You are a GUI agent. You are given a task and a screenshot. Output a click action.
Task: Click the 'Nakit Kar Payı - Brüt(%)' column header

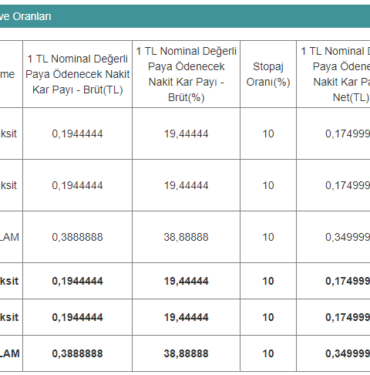tap(186, 74)
